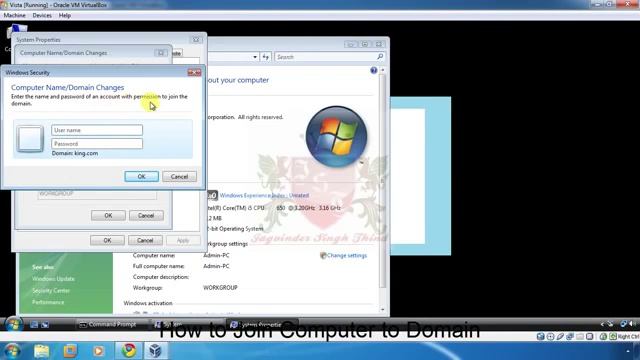Click the VirtualBox network adapter indicator
This screenshot has width=640, height=360.
[x=570, y=337]
